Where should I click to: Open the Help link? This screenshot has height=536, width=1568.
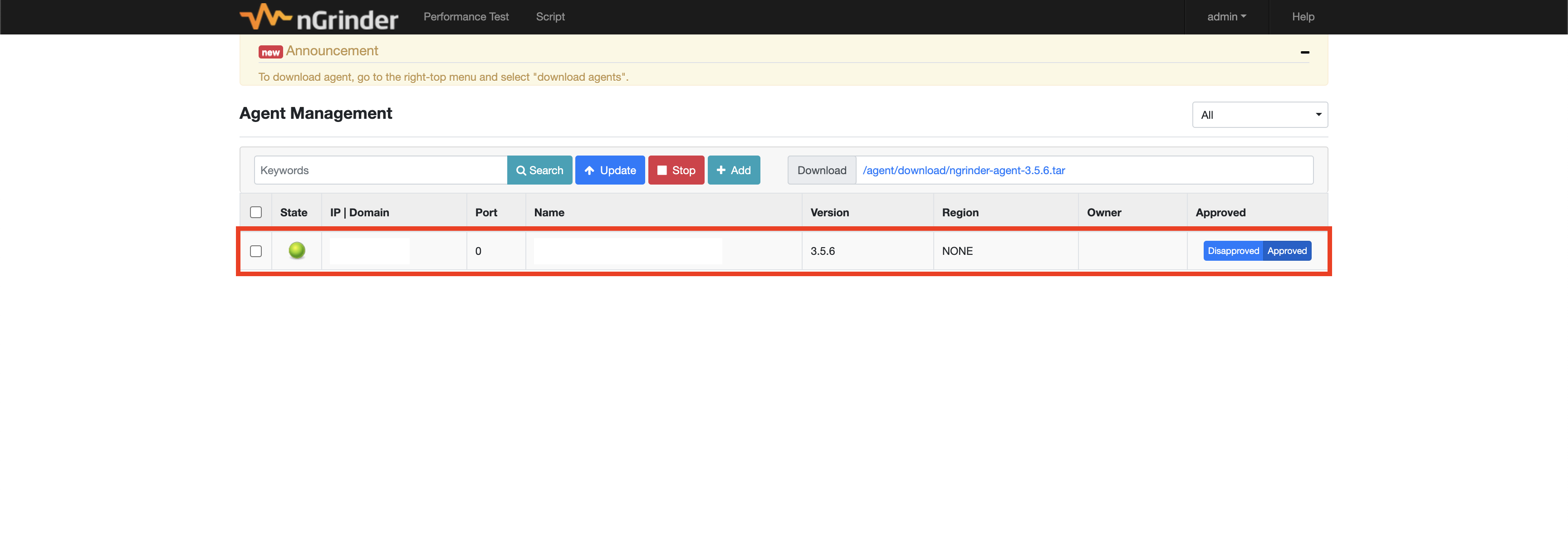[x=1303, y=17]
